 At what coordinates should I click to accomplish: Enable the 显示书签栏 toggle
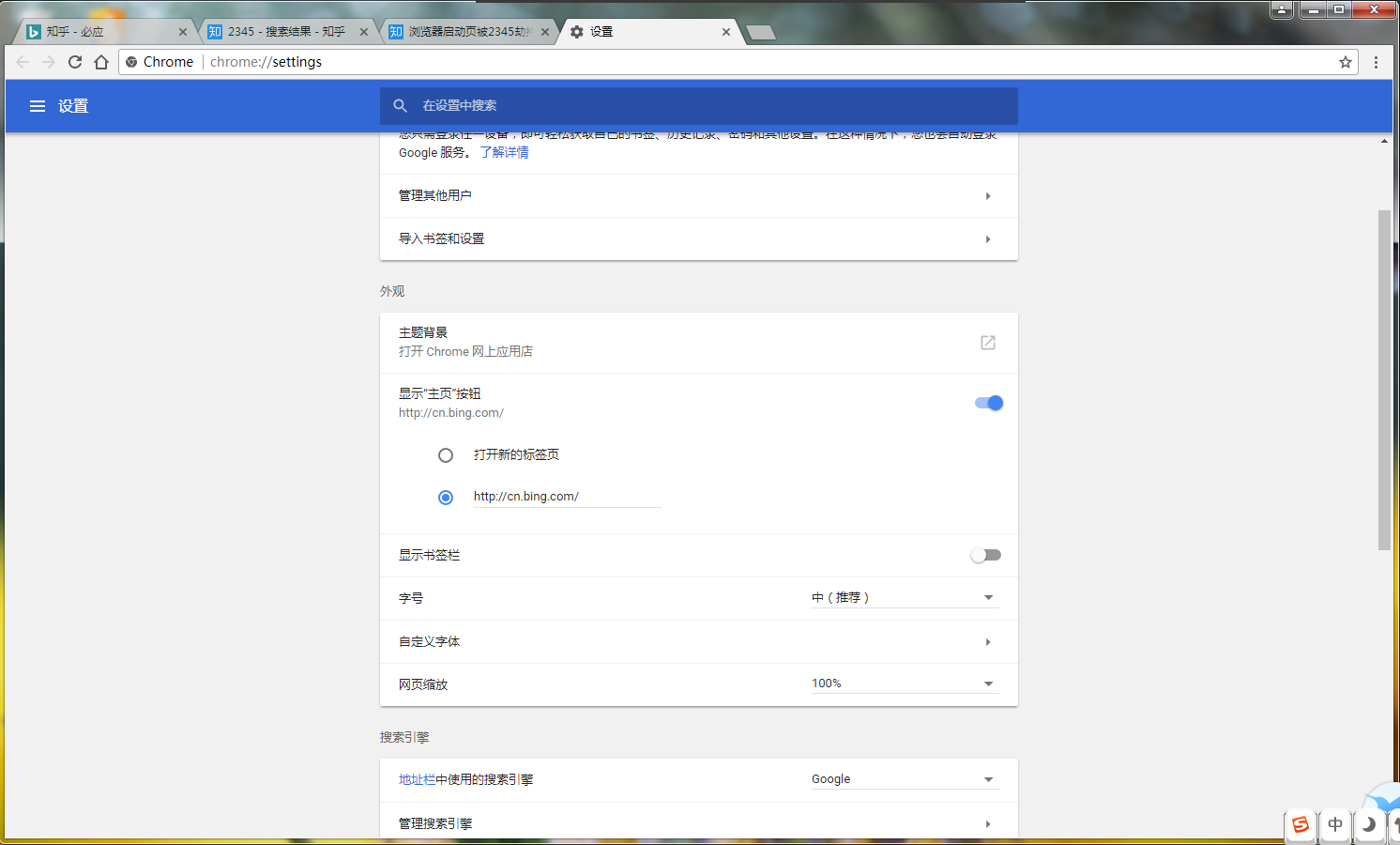tap(985, 555)
